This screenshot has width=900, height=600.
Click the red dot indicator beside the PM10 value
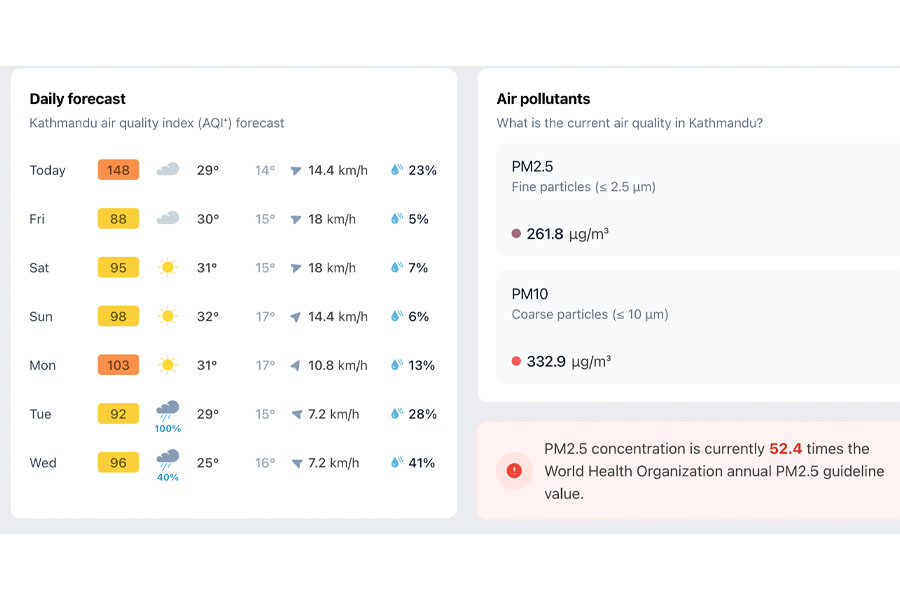[x=516, y=361]
